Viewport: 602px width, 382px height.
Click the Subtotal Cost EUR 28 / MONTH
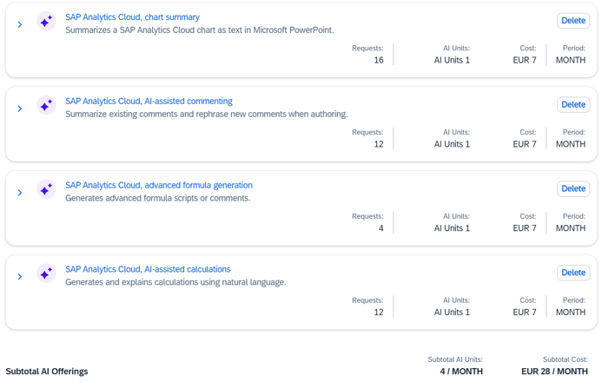click(x=554, y=372)
